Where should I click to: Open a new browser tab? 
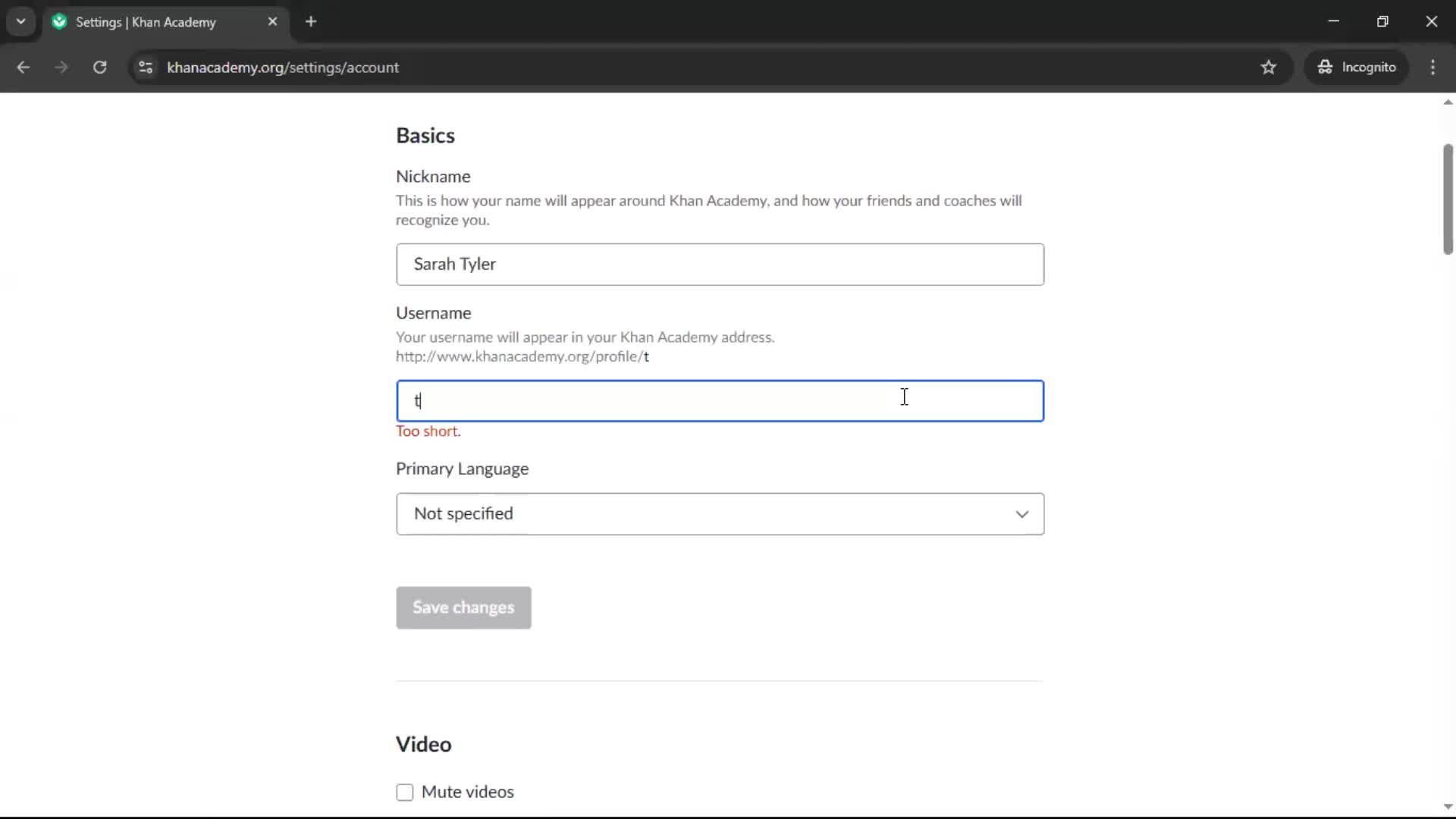(x=311, y=22)
